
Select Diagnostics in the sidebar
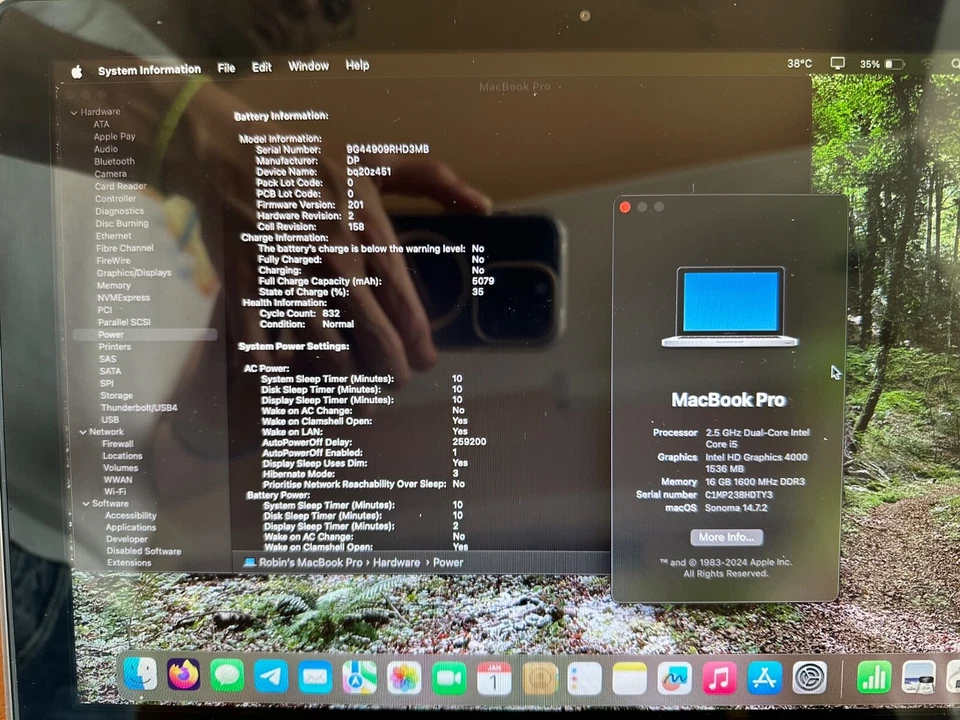tap(119, 211)
